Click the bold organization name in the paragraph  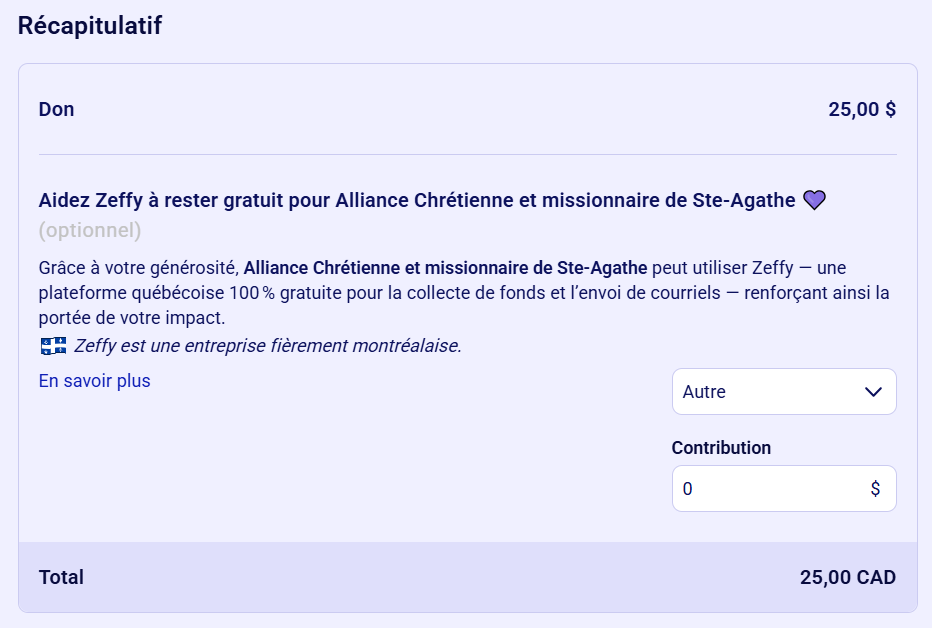pos(445,268)
